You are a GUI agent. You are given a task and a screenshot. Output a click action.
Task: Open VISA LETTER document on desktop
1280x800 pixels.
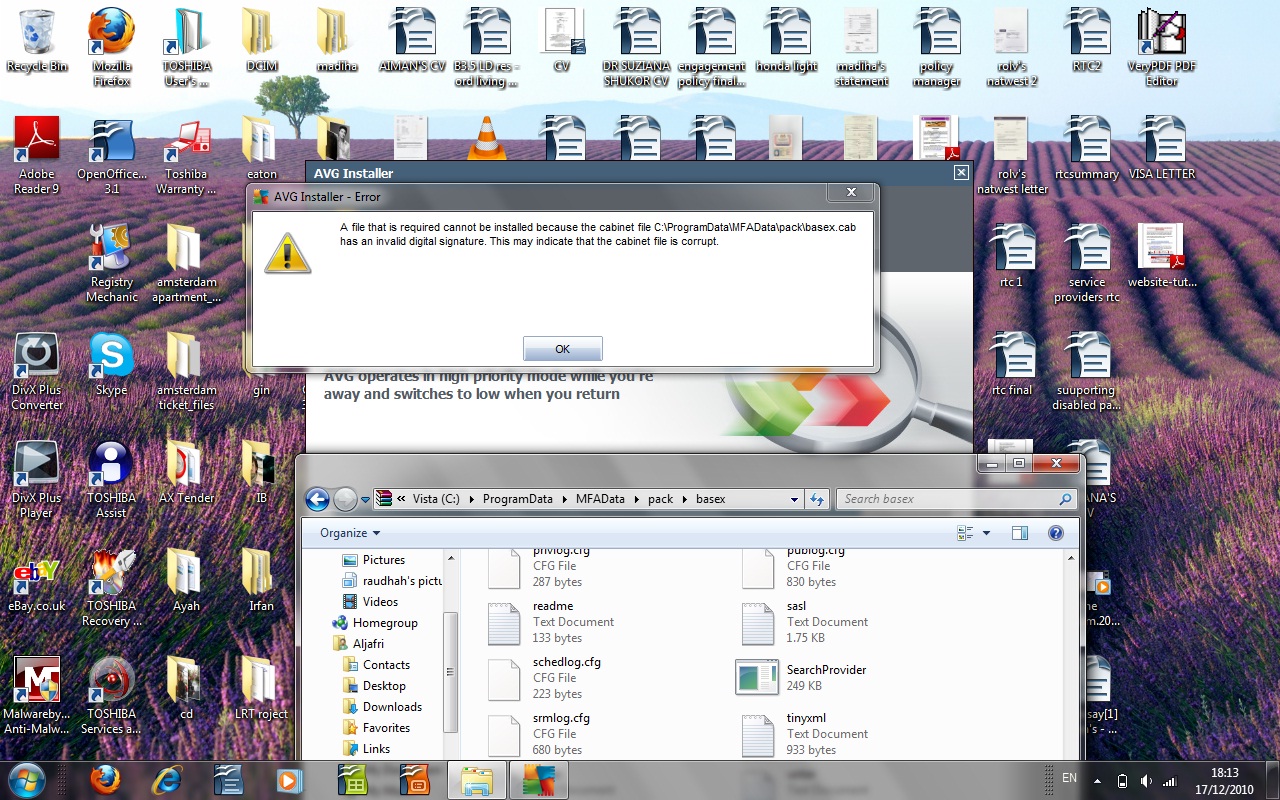click(x=1161, y=149)
